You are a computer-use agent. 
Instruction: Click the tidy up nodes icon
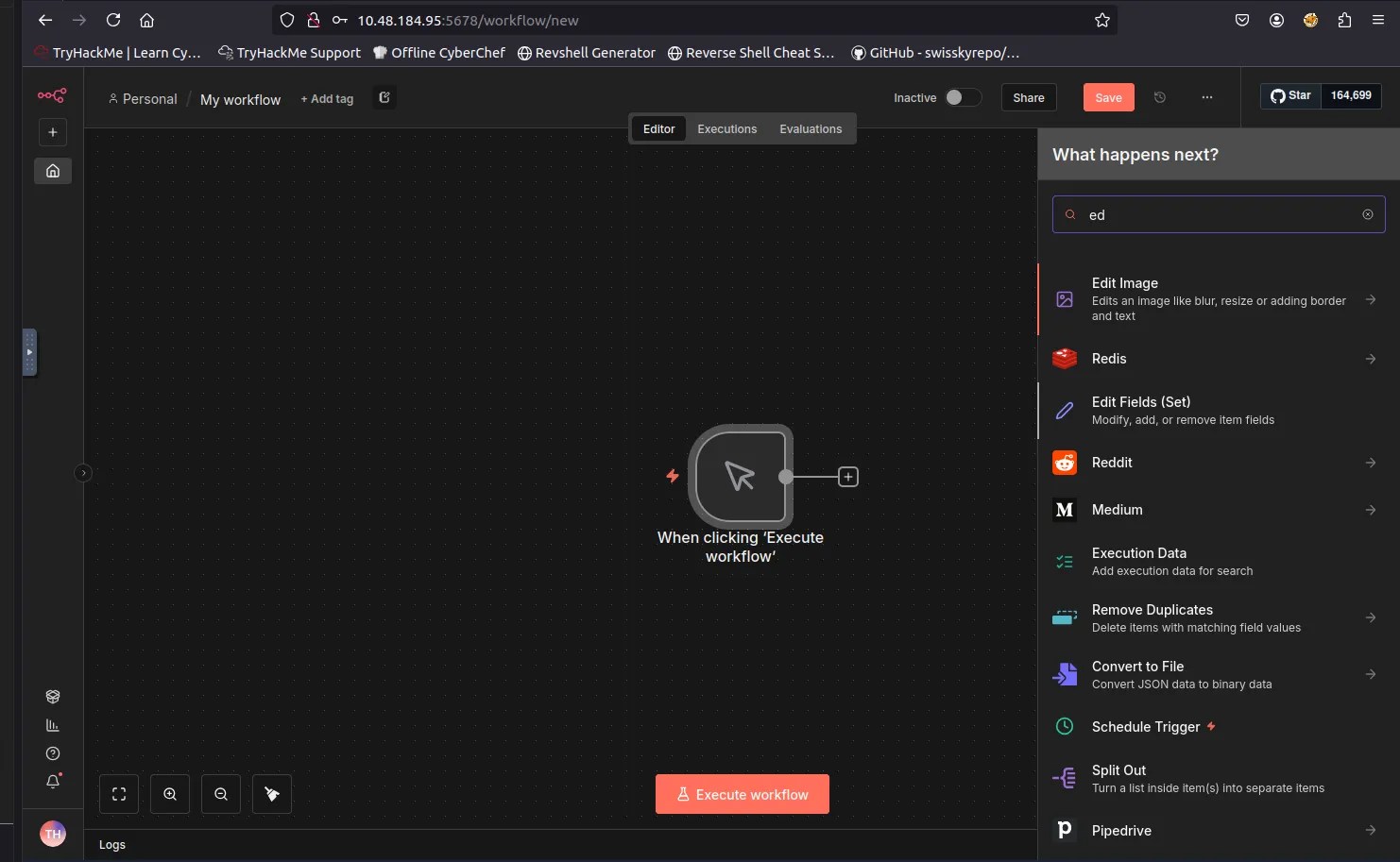[272, 794]
